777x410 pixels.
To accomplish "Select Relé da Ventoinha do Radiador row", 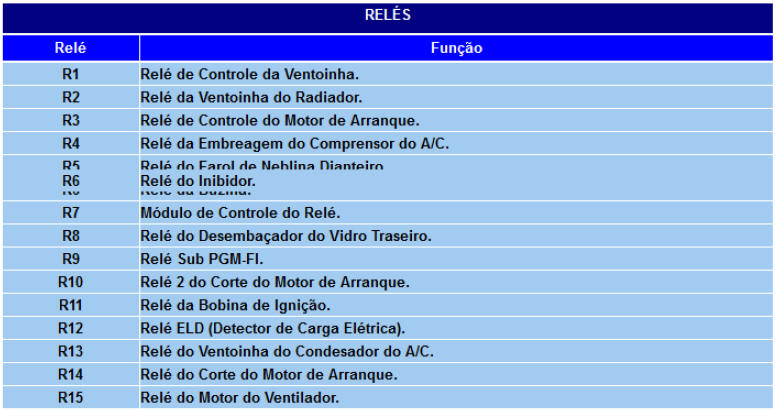I will click(x=251, y=97).
